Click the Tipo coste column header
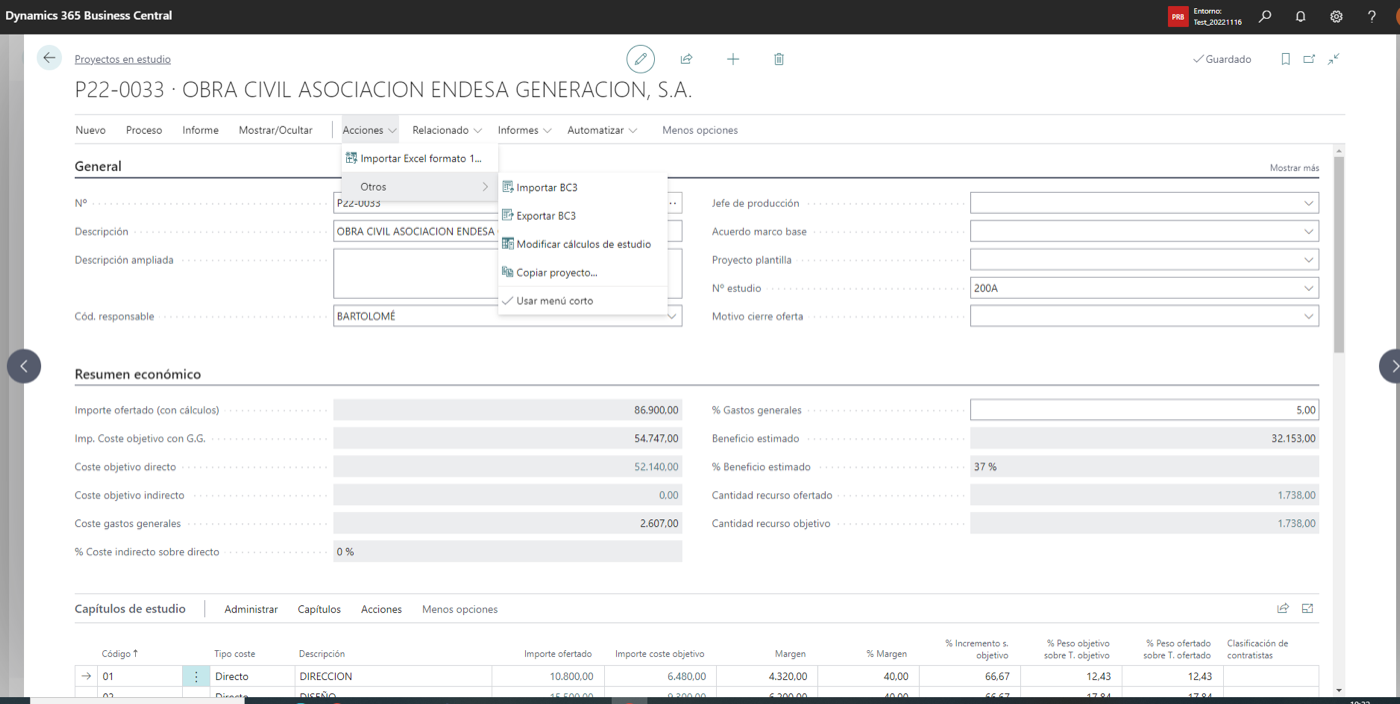Image resolution: width=1400 pixels, height=704 pixels. pyautogui.click(x=235, y=654)
